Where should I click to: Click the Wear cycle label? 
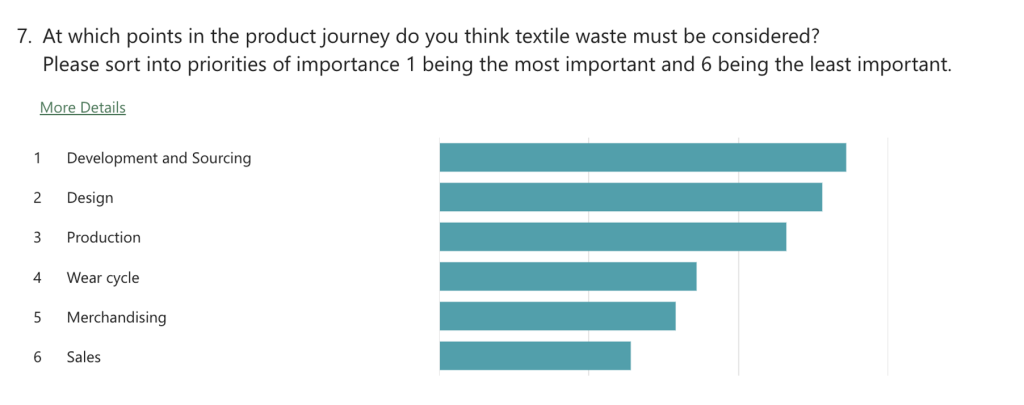click(103, 278)
